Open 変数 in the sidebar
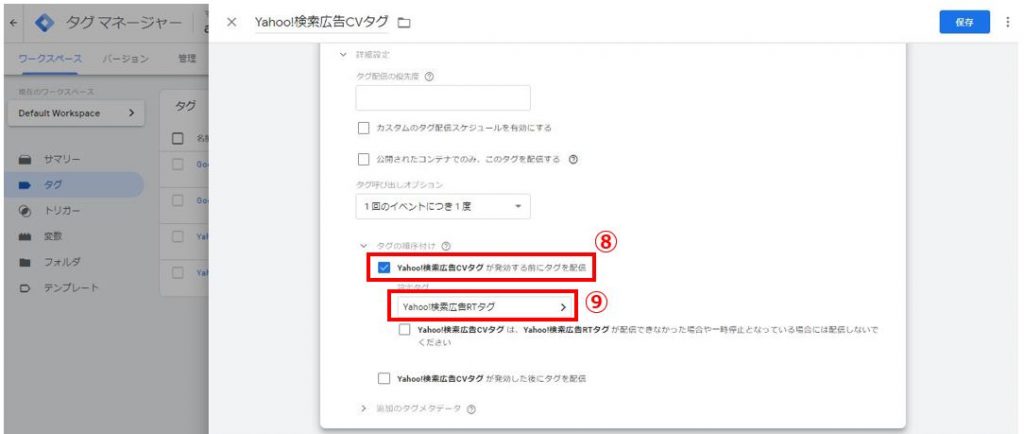Viewport: 1024px width, 434px height. click(53, 236)
